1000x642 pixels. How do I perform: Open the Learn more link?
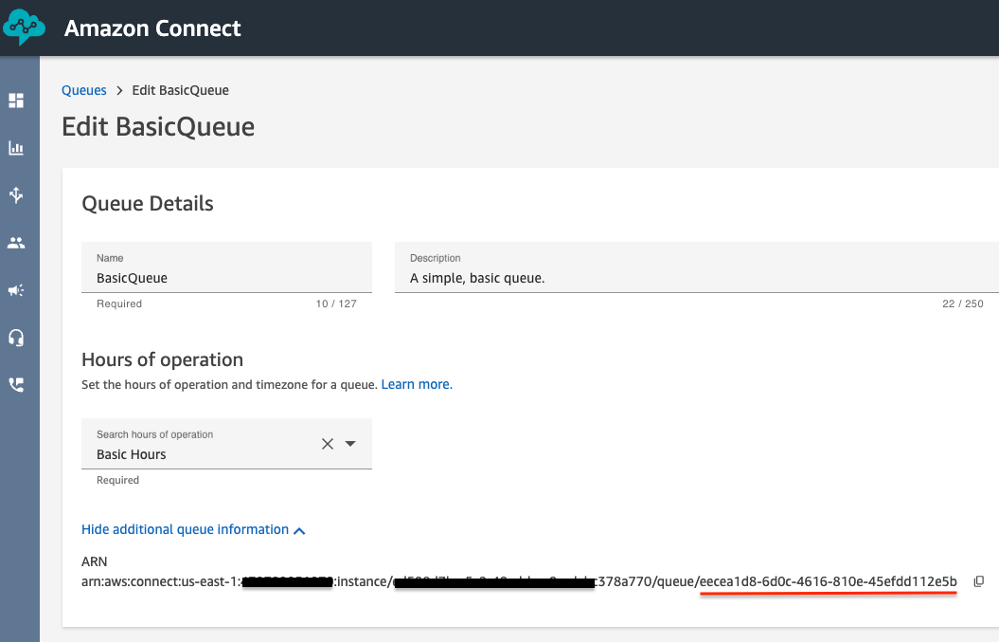tap(416, 384)
